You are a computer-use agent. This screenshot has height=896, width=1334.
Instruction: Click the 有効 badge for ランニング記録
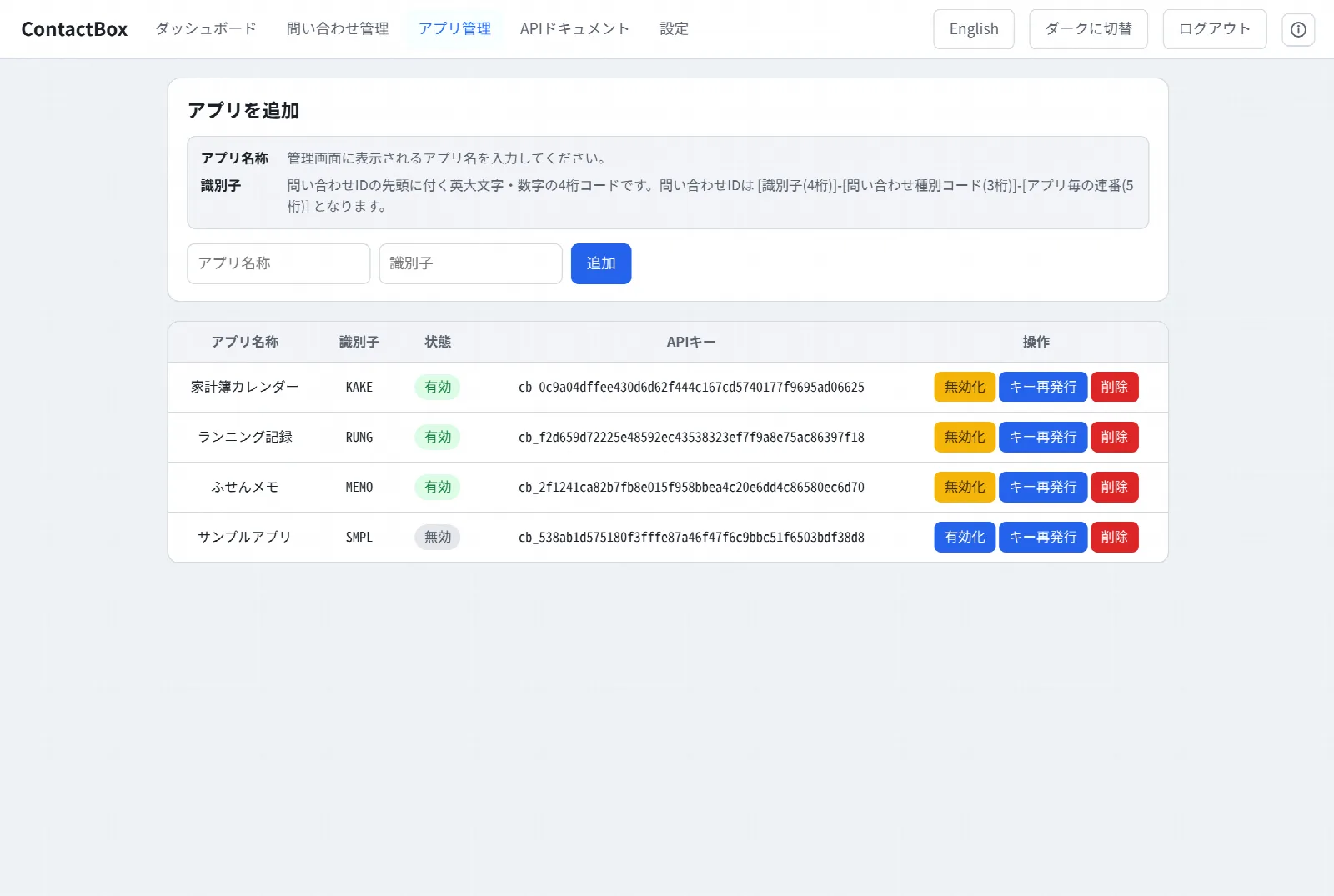[x=438, y=437]
